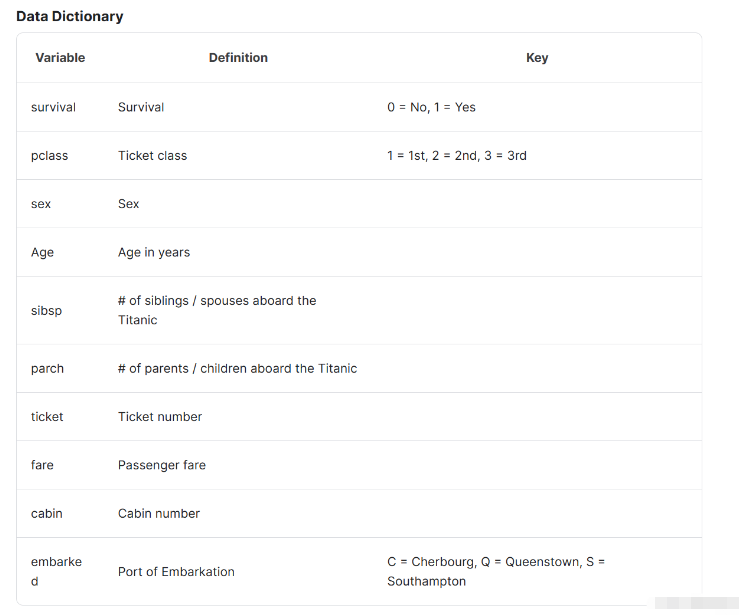Select the cabin variable cell
This screenshot has height=615, width=741.
pos(46,514)
